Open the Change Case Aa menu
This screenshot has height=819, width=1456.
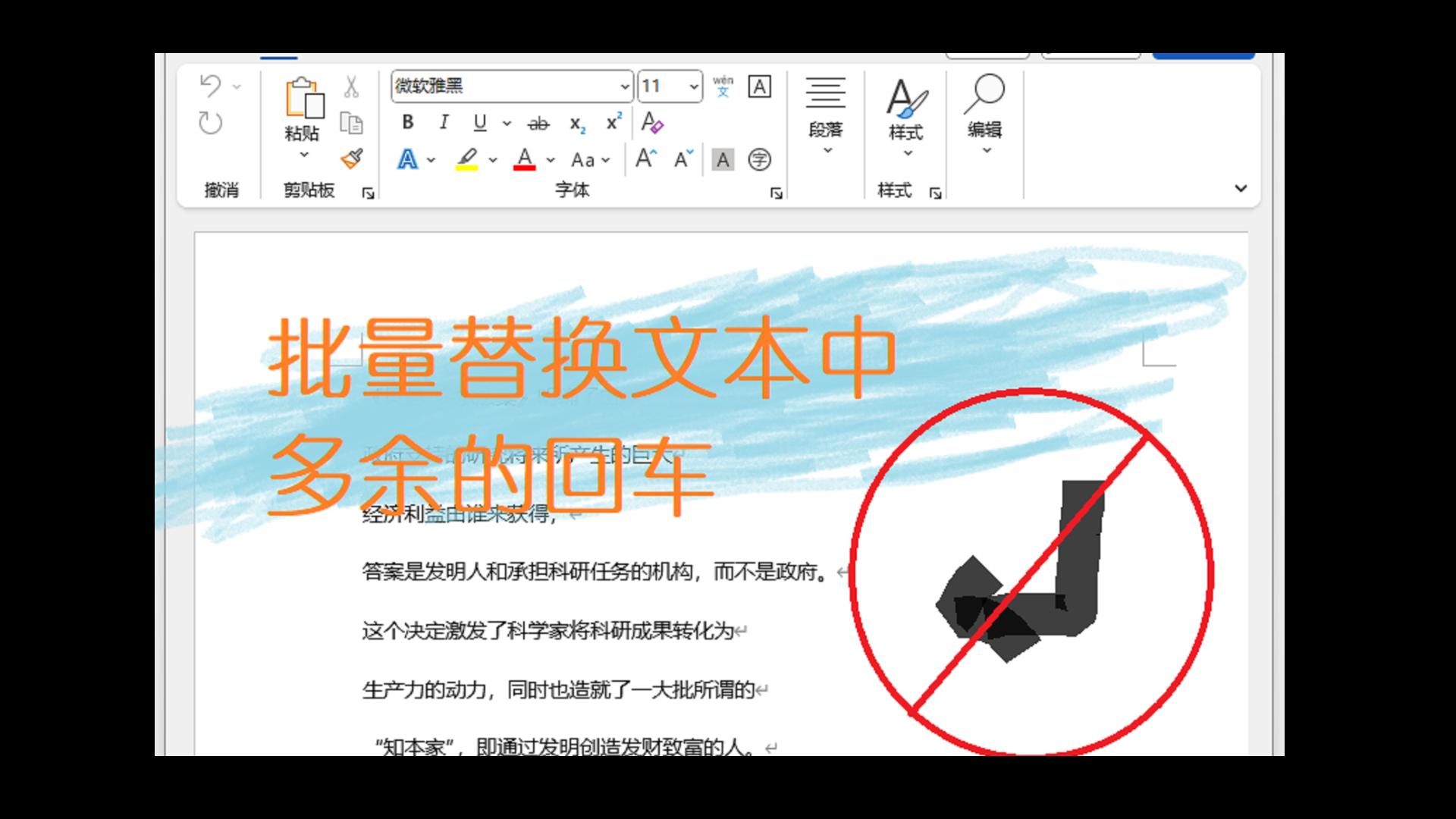click(590, 160)
